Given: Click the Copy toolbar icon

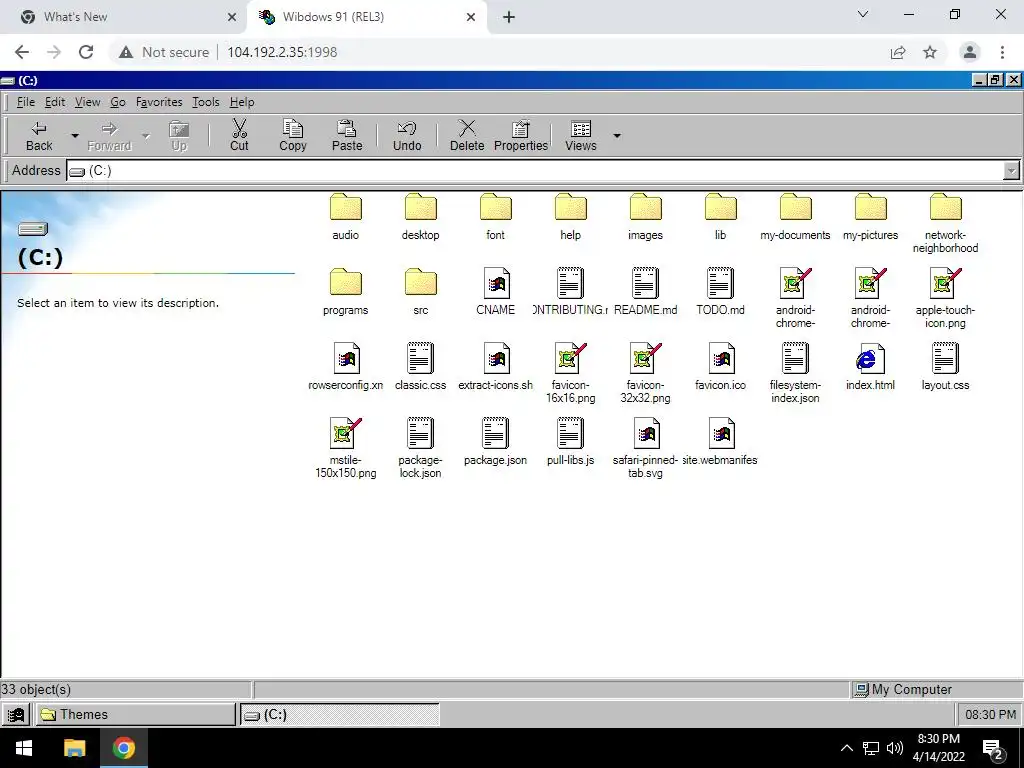Looking at the screenshot, I should tap(293, 128).
